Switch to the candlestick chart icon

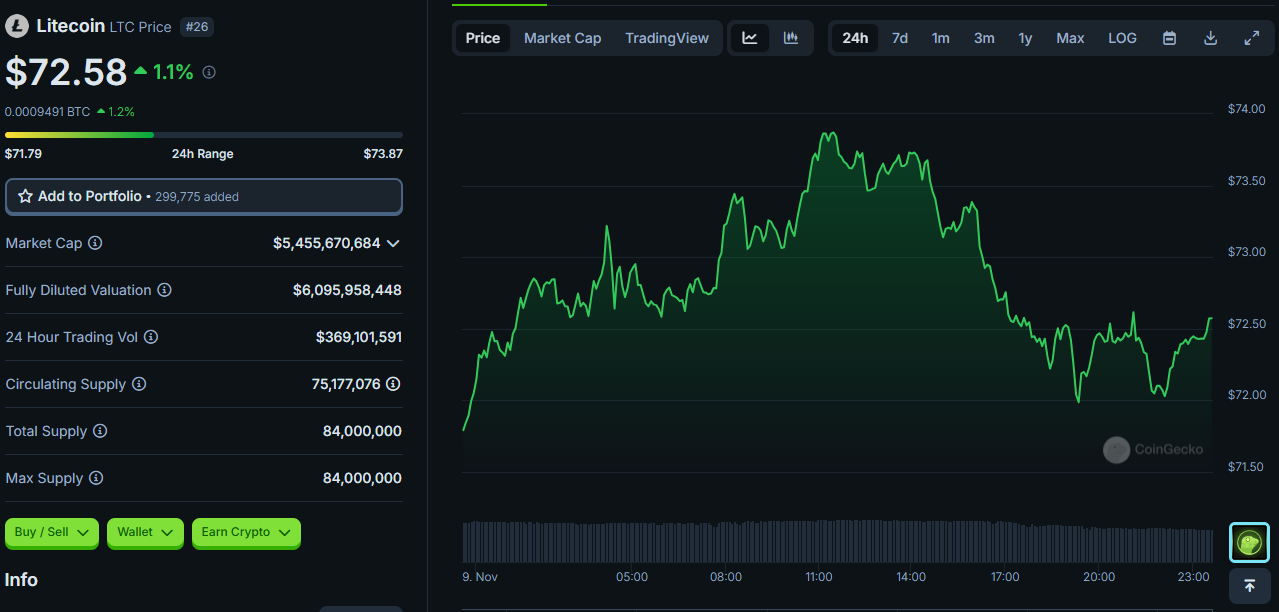791,38
